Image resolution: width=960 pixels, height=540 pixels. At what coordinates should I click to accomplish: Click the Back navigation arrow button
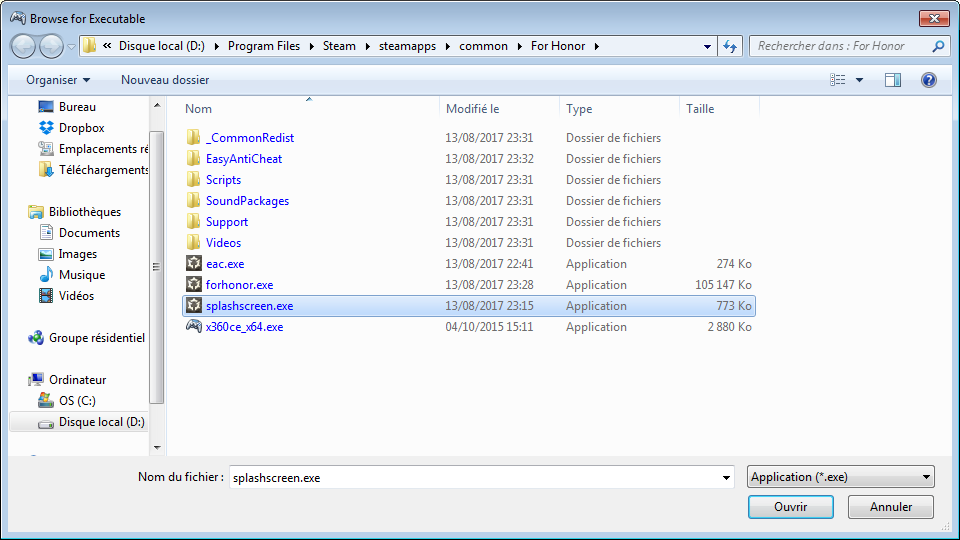[x=23, y=47]
